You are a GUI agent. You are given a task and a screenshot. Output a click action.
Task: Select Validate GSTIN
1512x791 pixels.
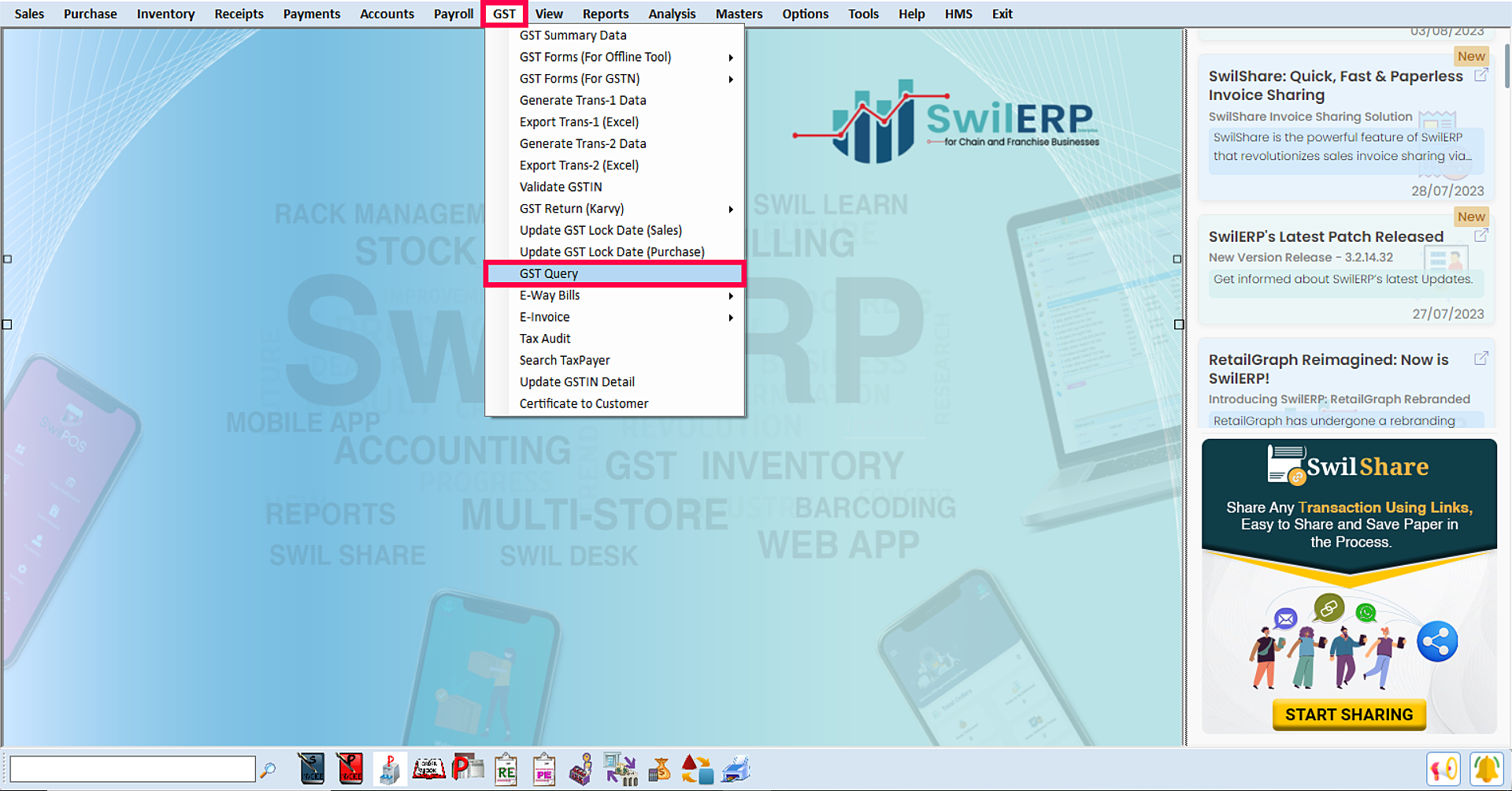(615, 187)
